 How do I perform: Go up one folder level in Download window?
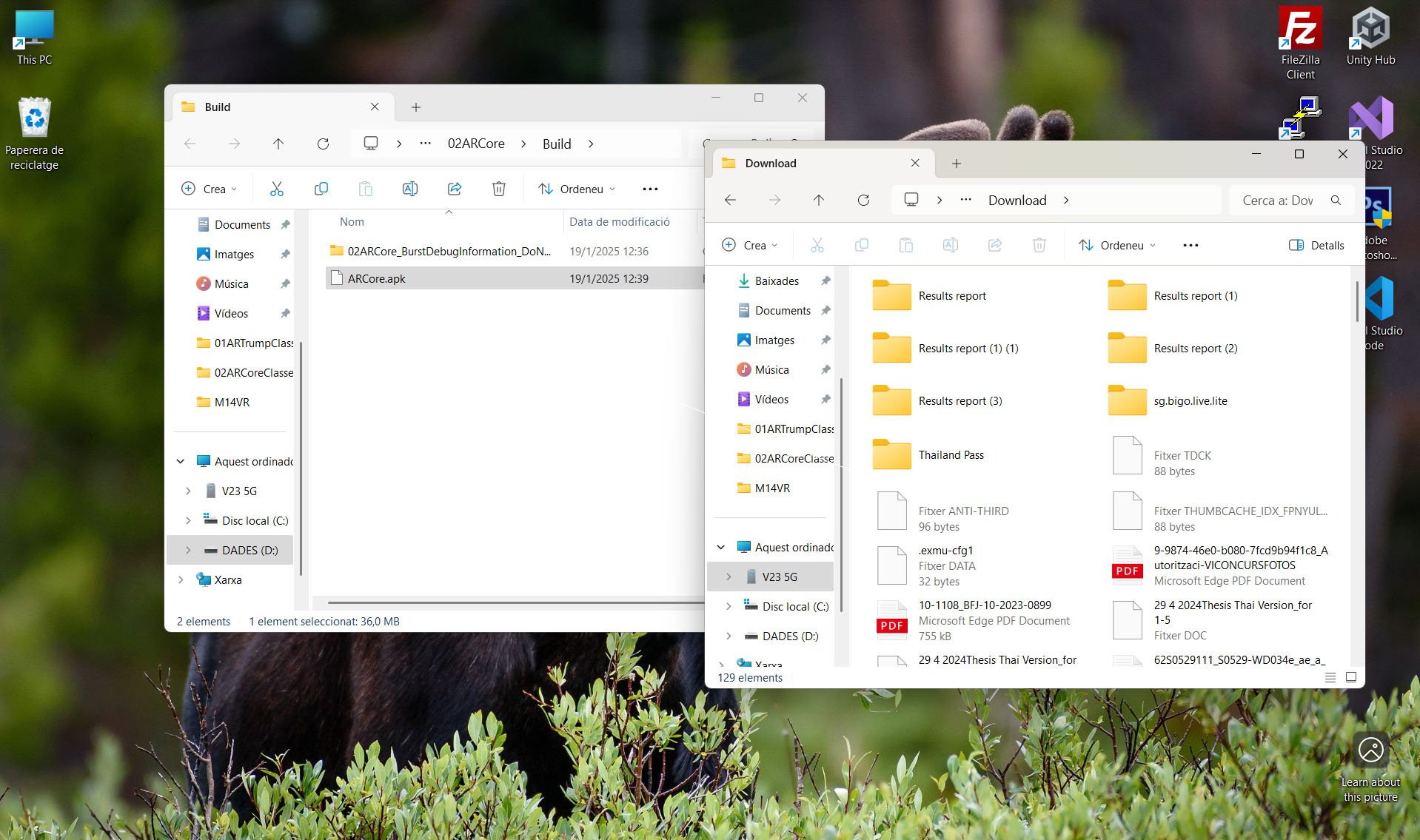(819, 200)
